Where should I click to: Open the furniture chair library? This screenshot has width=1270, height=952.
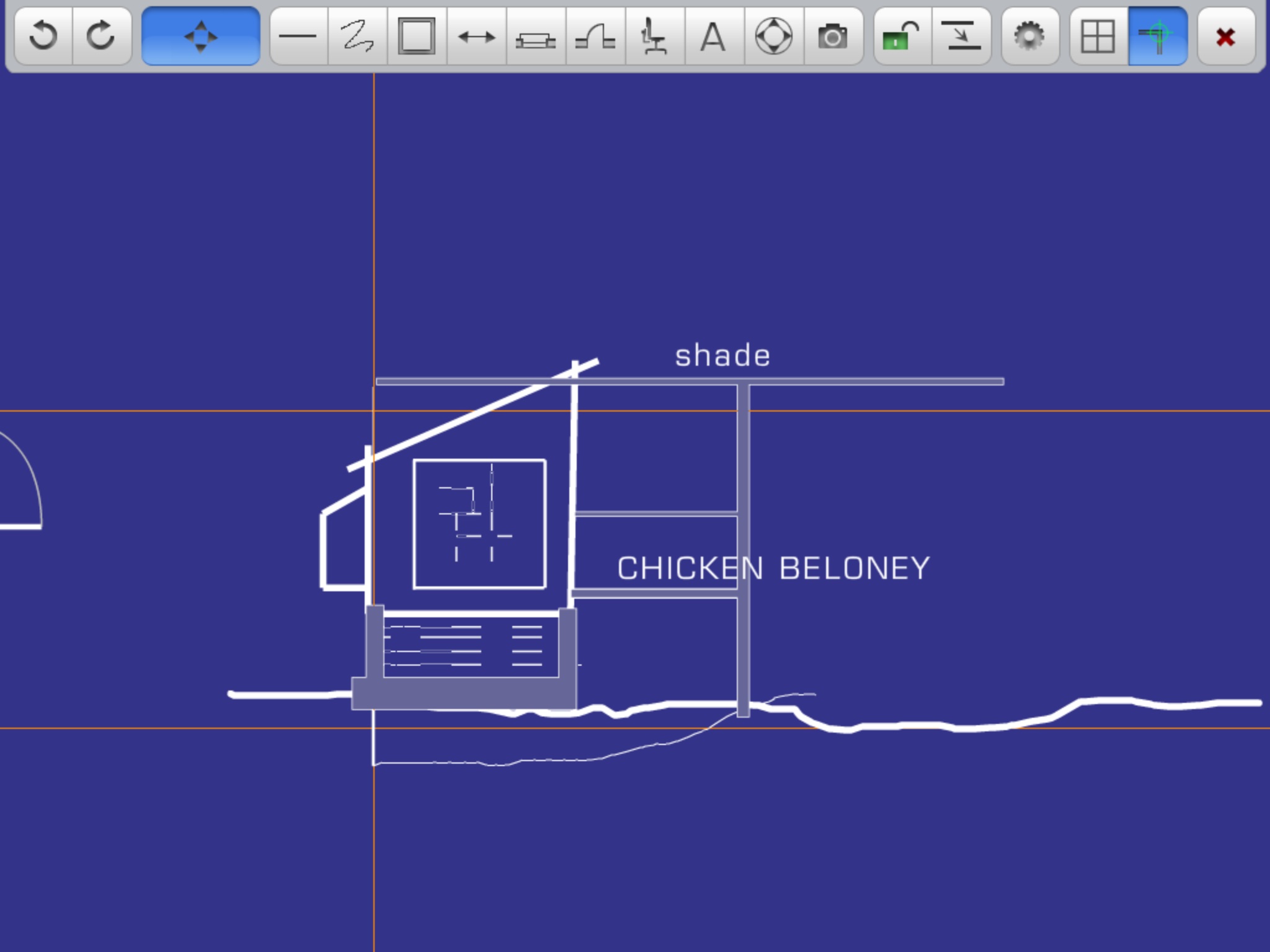(x=654, y=36)
